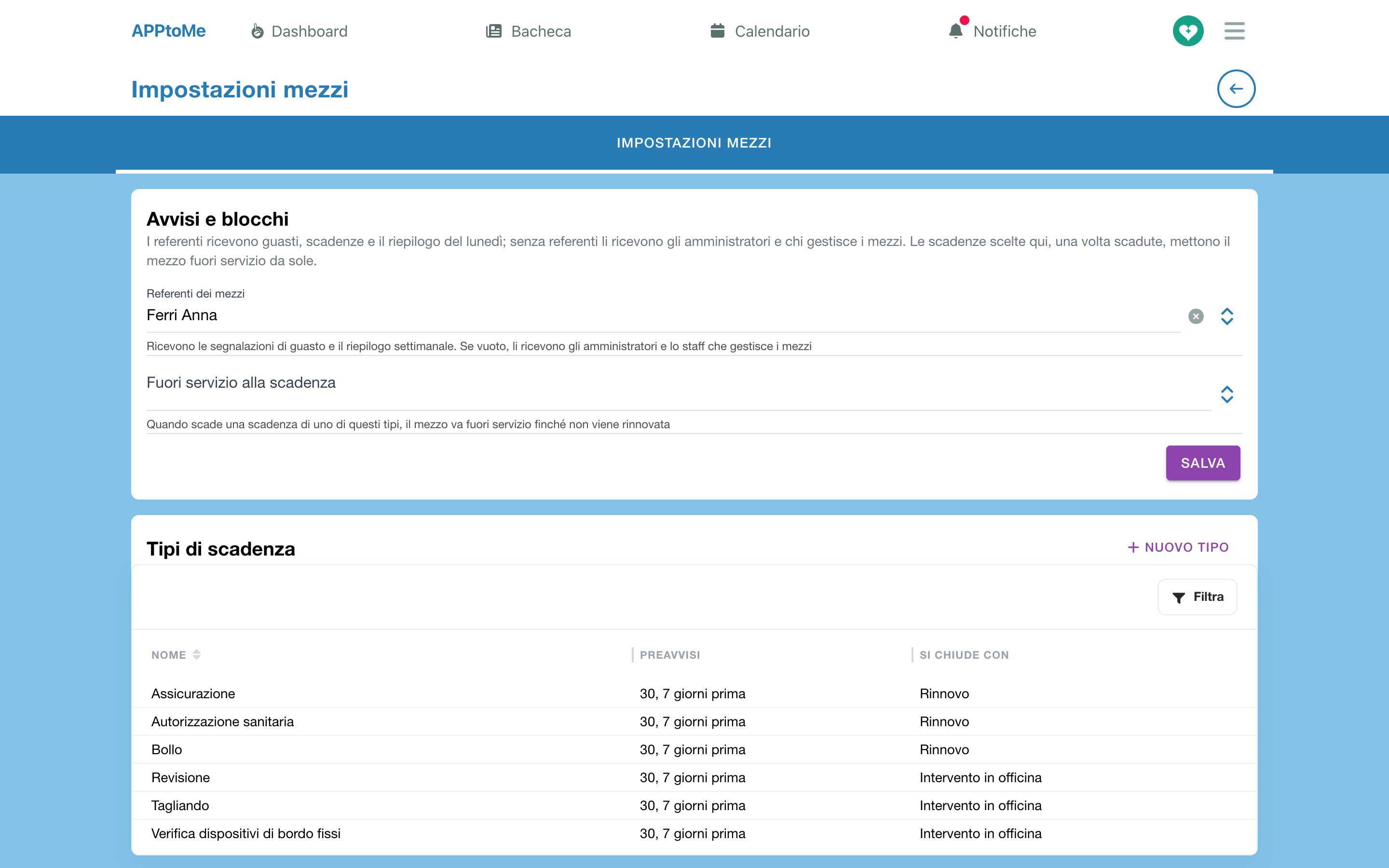The width and height of the screenshot is (1389, 868).
Task: Open the Tagliando row
Action: point(694,805)
